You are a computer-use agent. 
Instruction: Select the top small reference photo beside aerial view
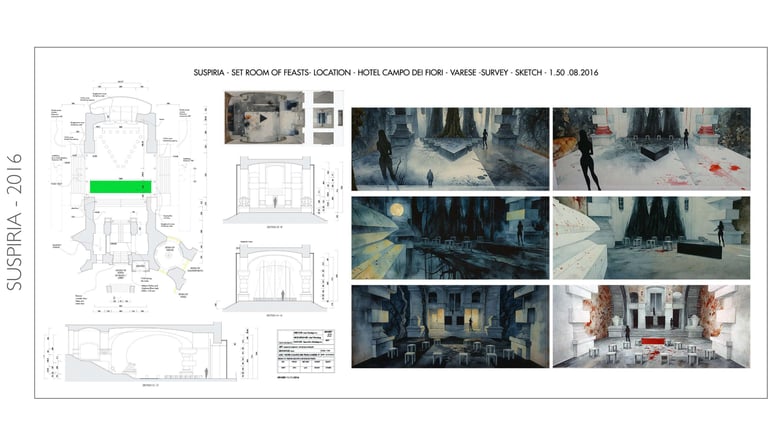point(323,97)
